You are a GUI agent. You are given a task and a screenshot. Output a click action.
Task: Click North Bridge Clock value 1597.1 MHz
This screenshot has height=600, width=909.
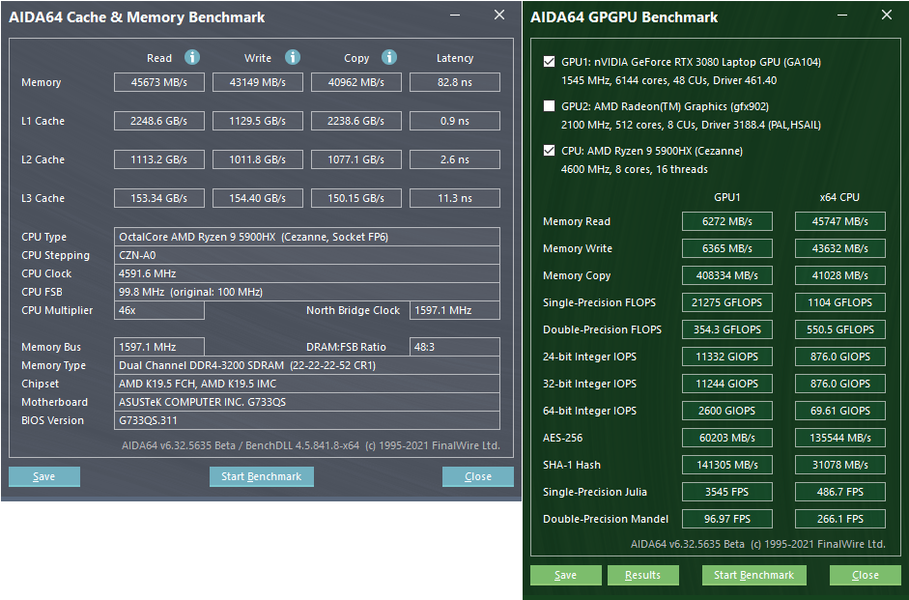pos(454,310)
